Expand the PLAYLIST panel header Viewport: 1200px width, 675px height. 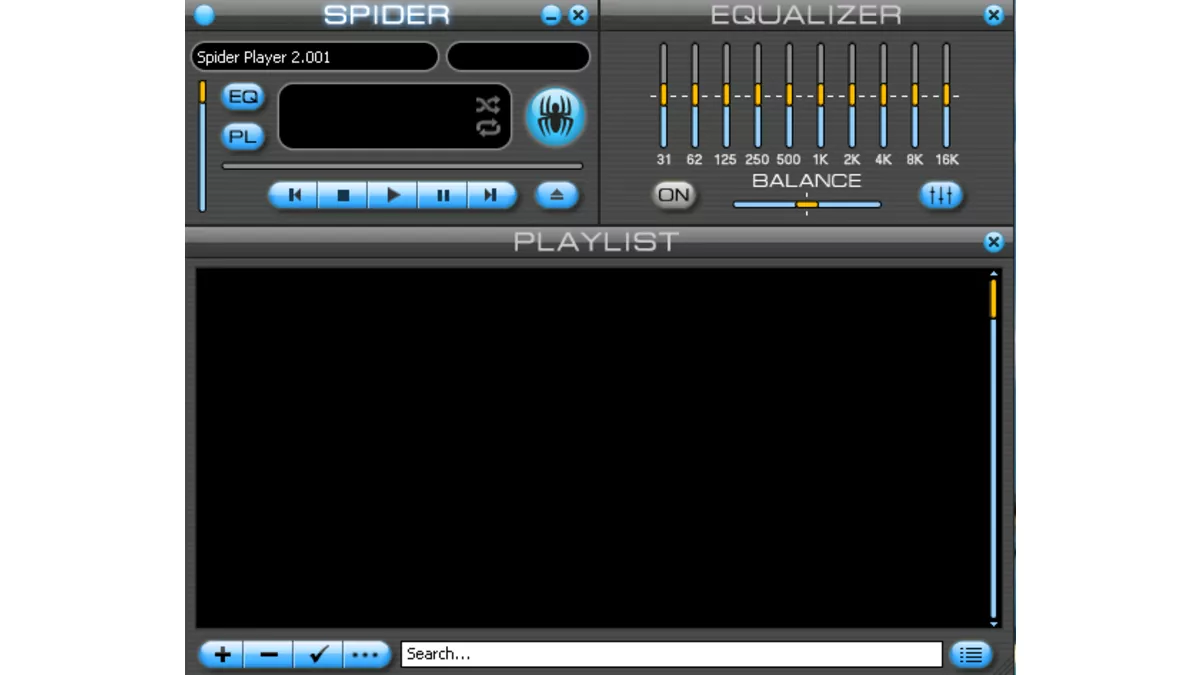click(x=595, y=241)
